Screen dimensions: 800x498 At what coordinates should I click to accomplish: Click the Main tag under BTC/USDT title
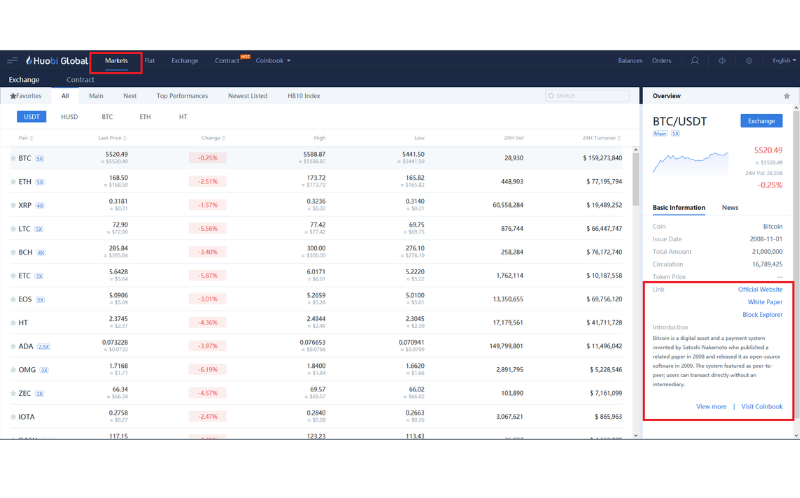[x=660, y=134]
